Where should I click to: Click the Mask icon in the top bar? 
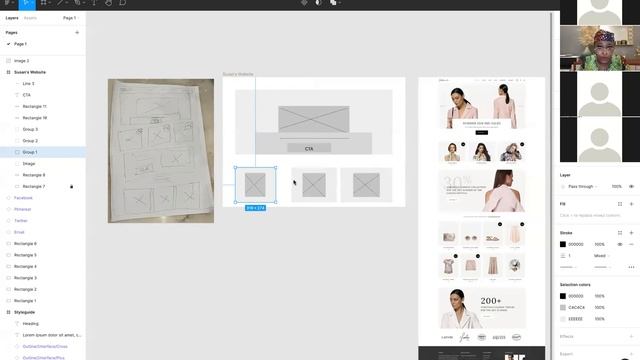point(318,3)
